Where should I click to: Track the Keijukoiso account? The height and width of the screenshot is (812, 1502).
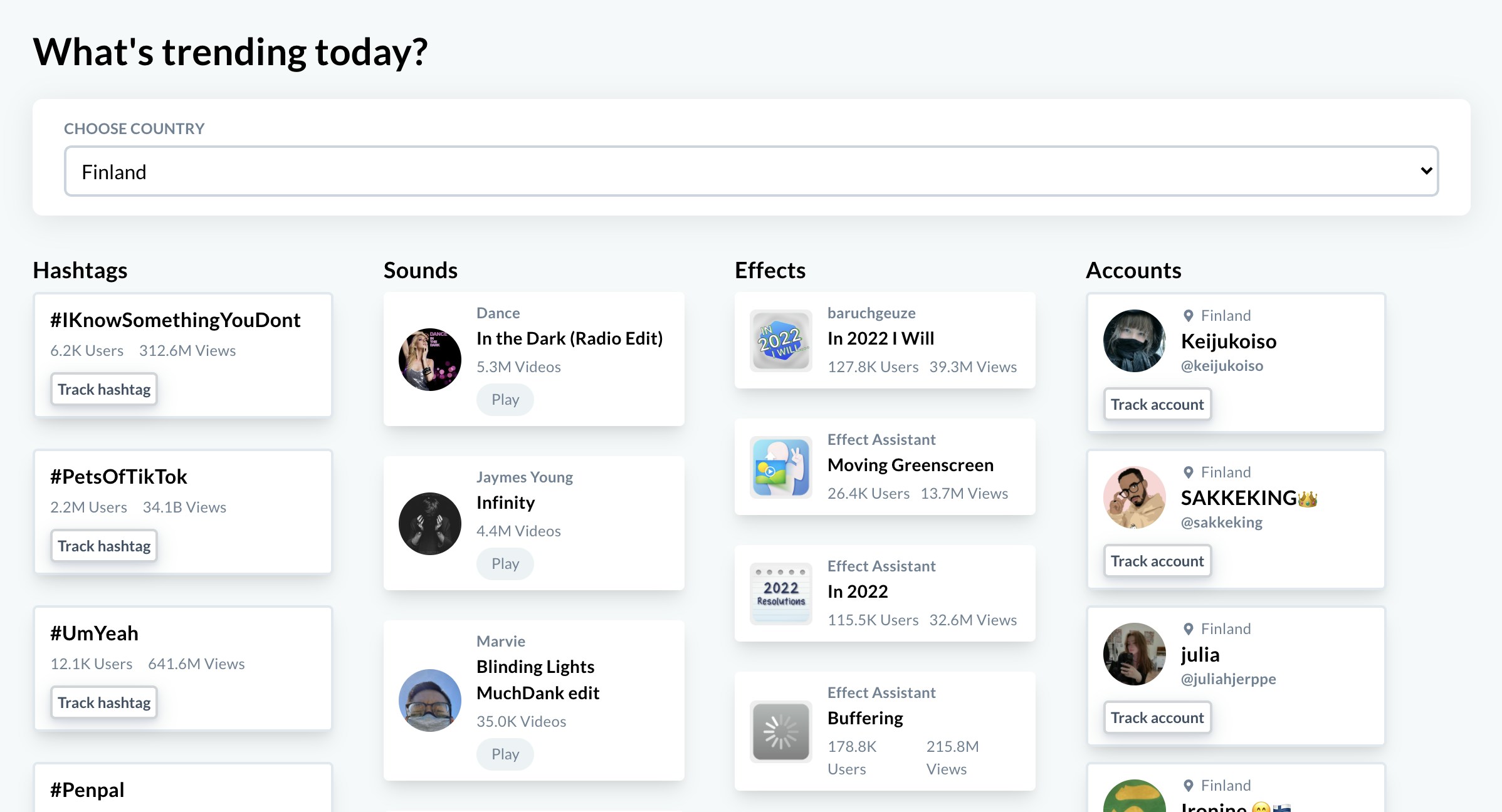1157,405
